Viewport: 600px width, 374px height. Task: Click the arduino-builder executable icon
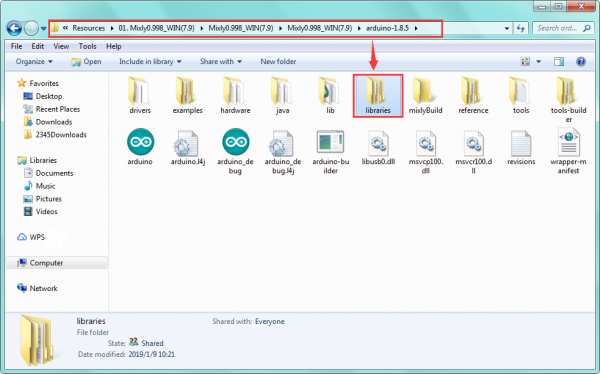coord(330,142)
